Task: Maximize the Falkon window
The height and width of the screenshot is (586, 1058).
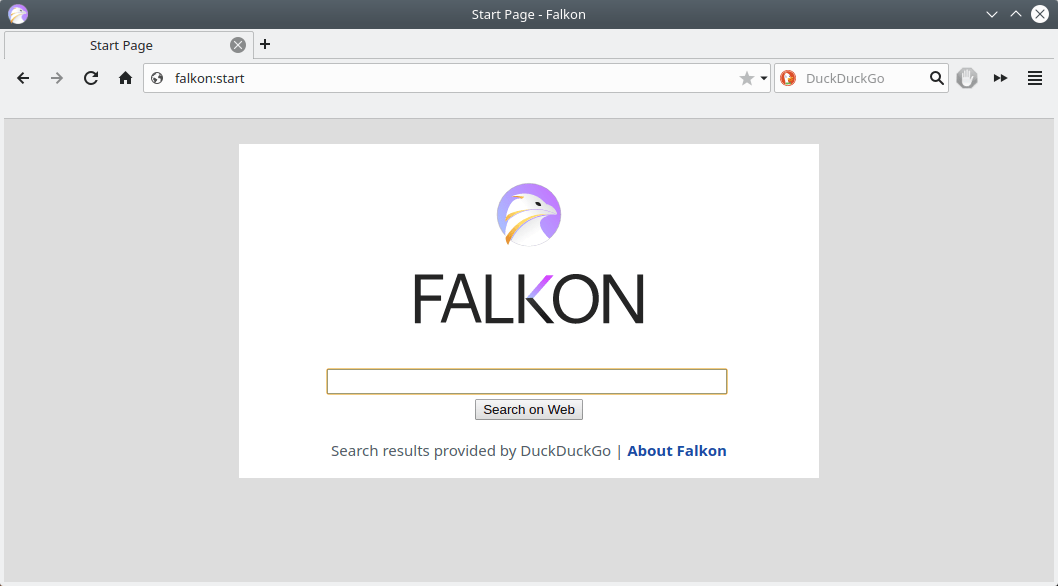Action: (1015, 14)
